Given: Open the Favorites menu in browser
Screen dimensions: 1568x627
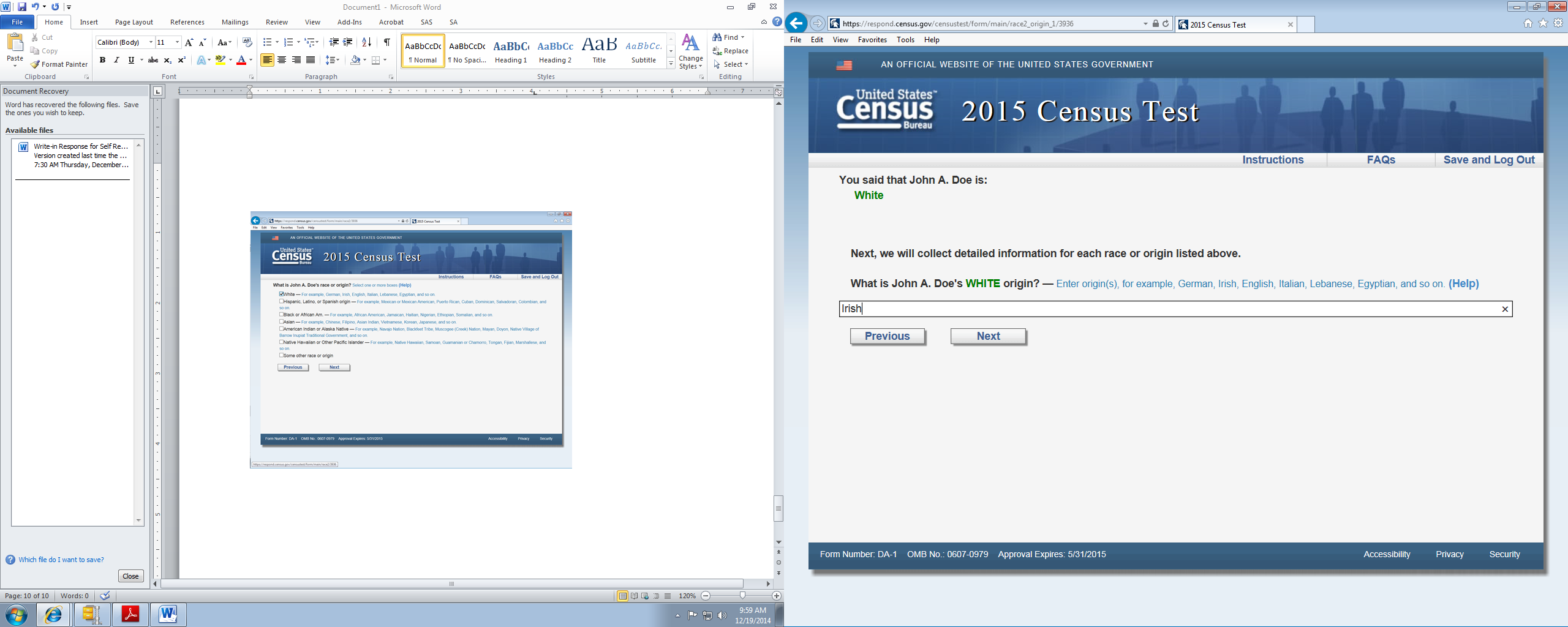Looking at the screenshot, I should pyautogui.click(x=872, y=40).
